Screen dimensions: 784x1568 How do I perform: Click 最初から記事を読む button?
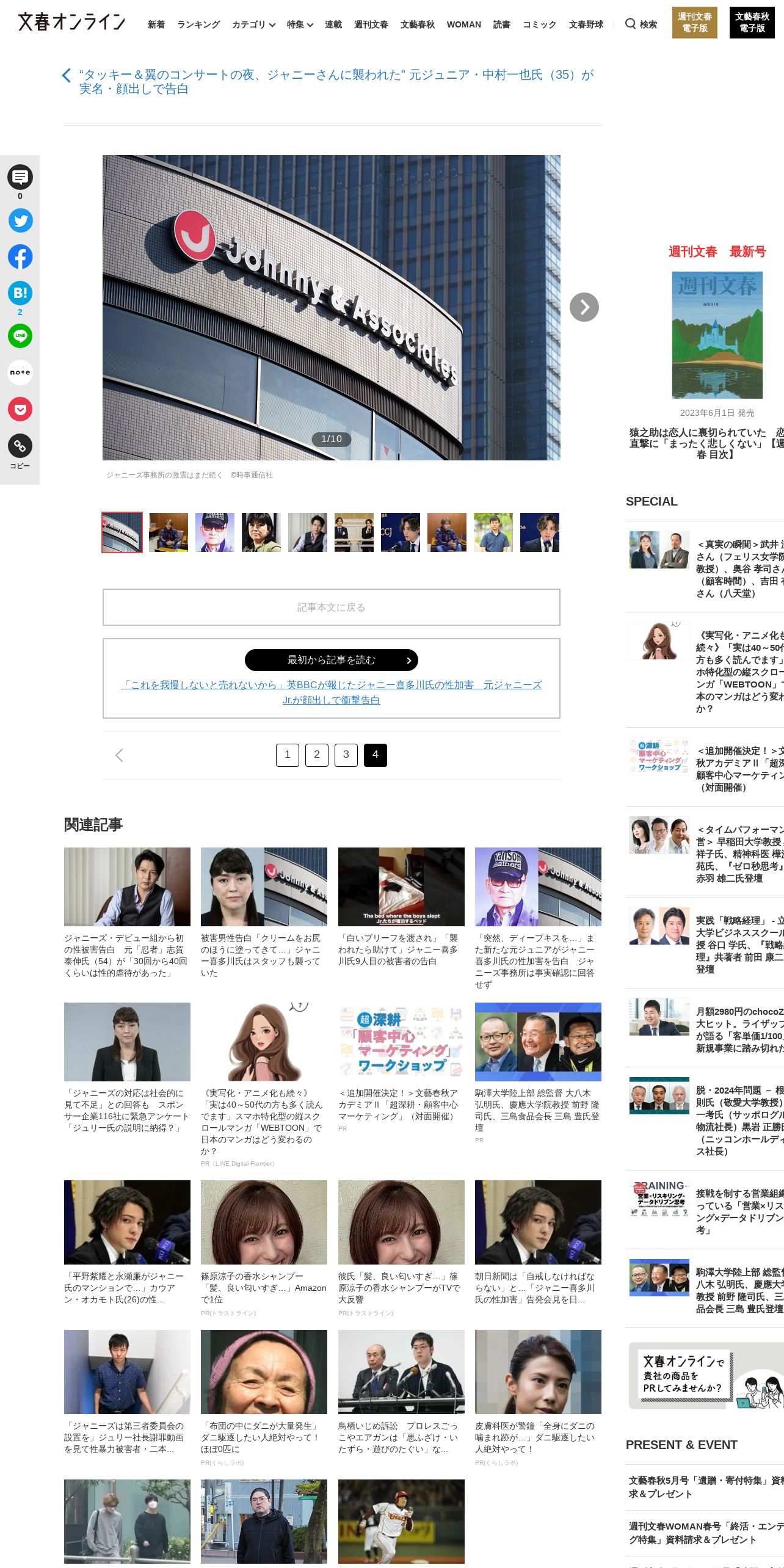point(332,660)
